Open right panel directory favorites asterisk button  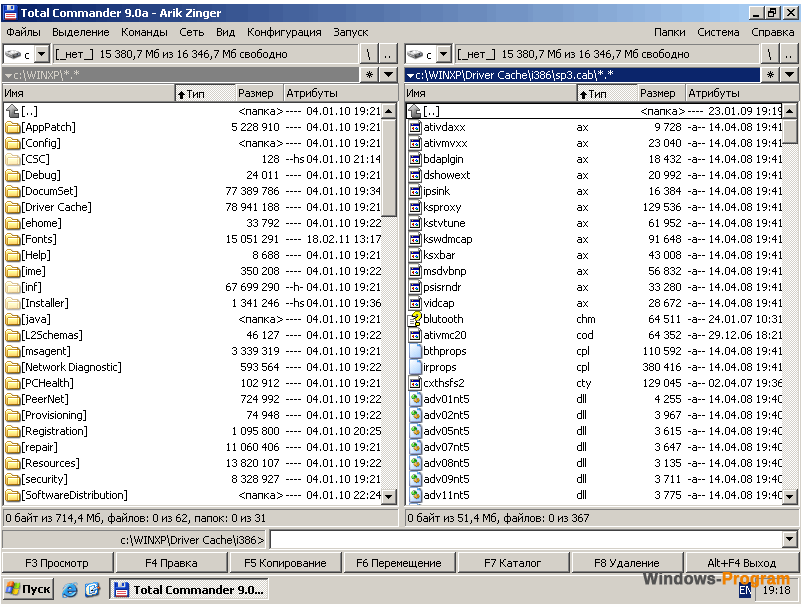click(770, 75)
